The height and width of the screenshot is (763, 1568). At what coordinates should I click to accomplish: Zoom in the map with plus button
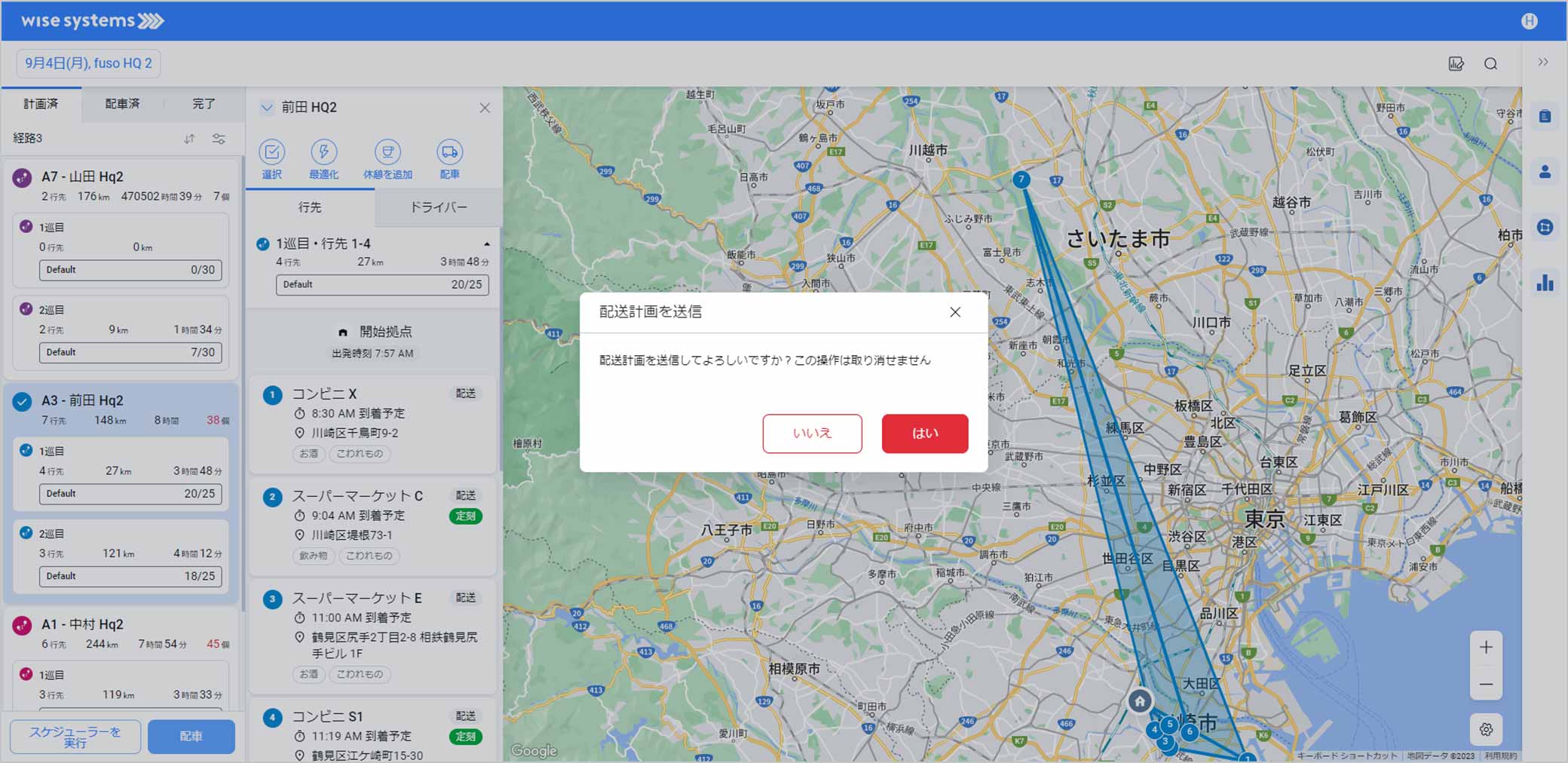coord(1486,648)
